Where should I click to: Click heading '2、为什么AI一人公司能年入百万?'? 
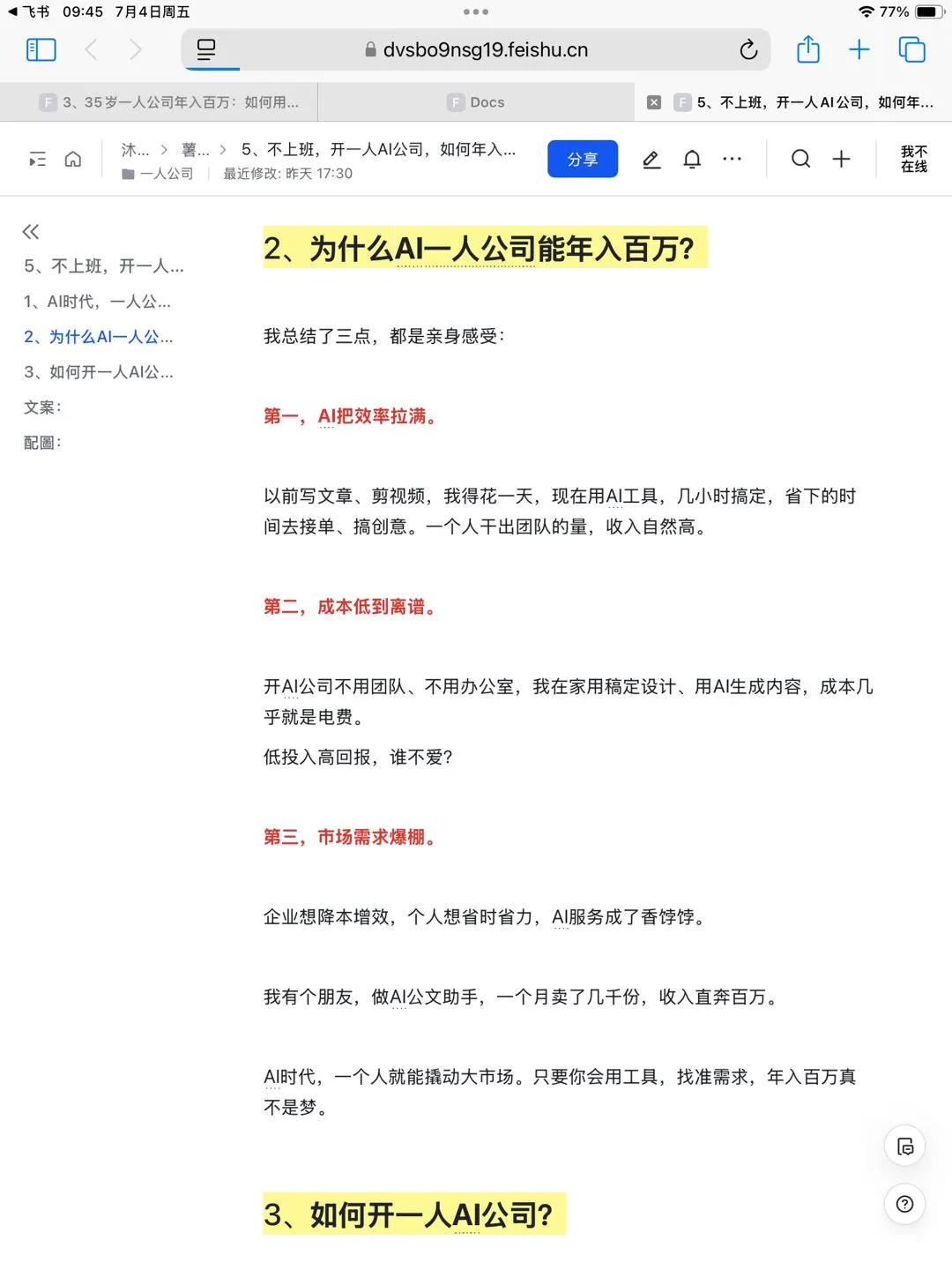pos(480,249)
